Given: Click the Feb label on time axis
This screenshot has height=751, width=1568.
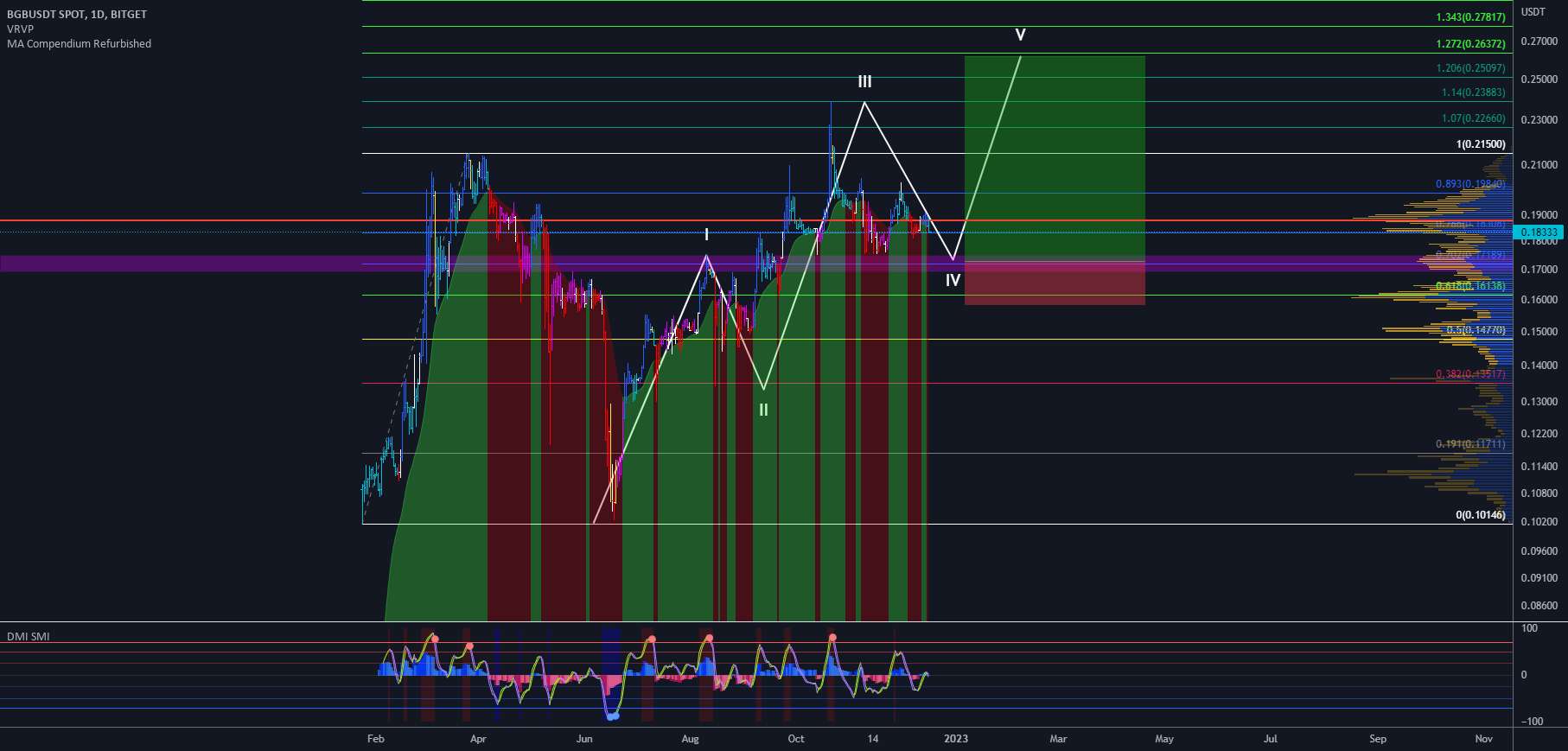Looking at the screenshot, I should (375, 739).
